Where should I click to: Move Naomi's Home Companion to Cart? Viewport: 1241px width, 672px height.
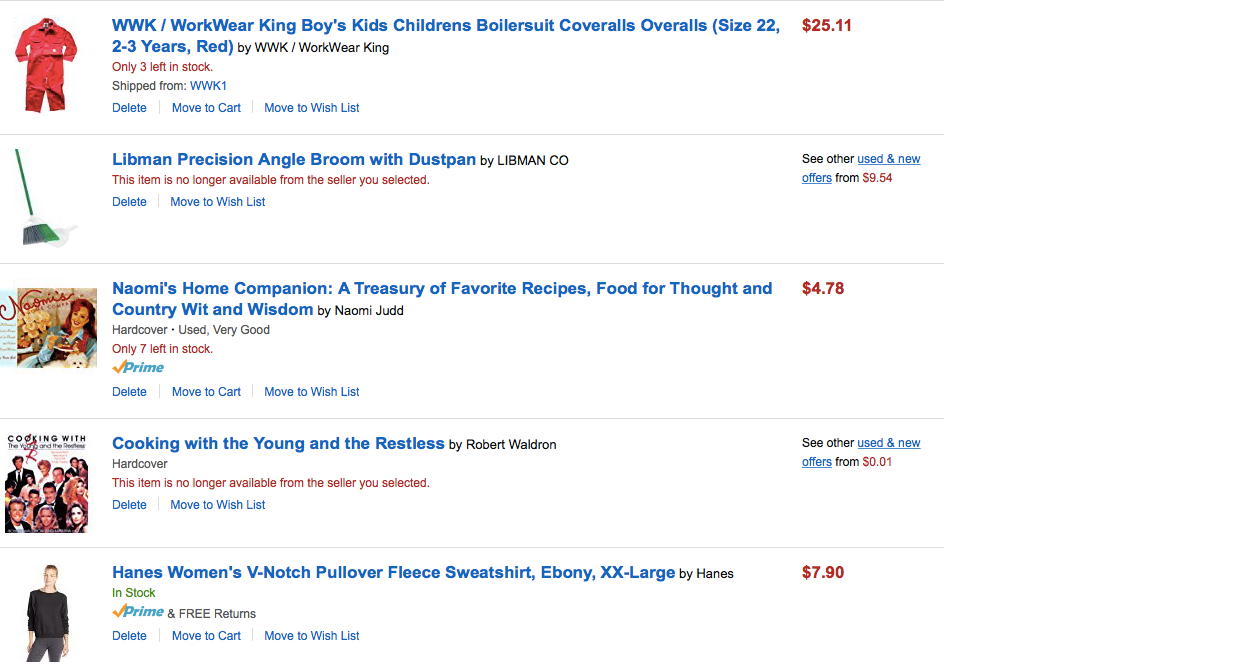tap(206, 392)
